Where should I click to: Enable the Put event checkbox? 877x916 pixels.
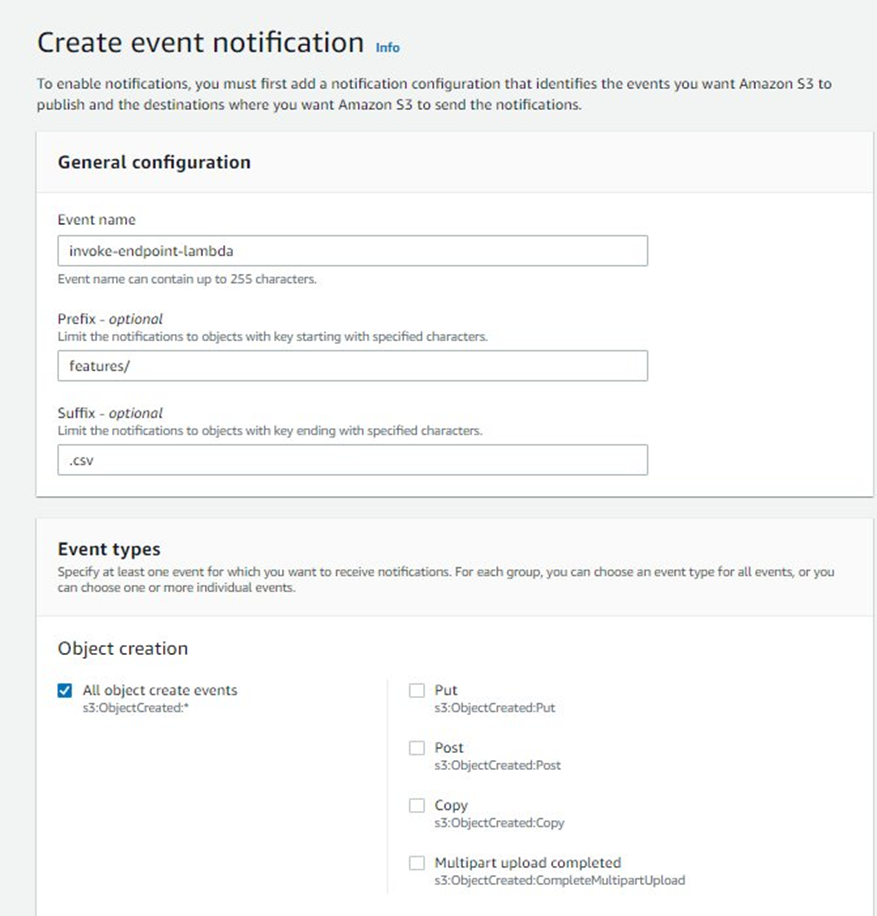coord(416,690)
